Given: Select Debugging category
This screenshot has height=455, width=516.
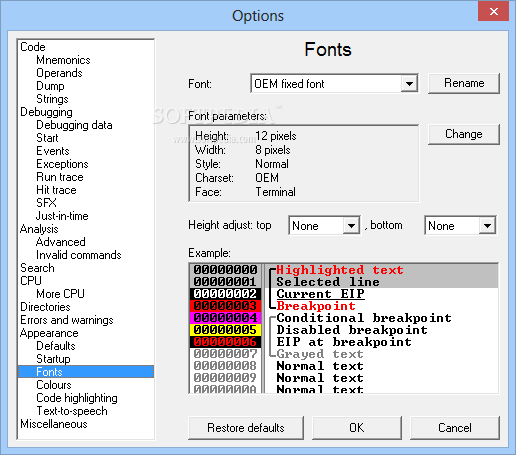Looking at the screenshot, I should click(46, 112).
